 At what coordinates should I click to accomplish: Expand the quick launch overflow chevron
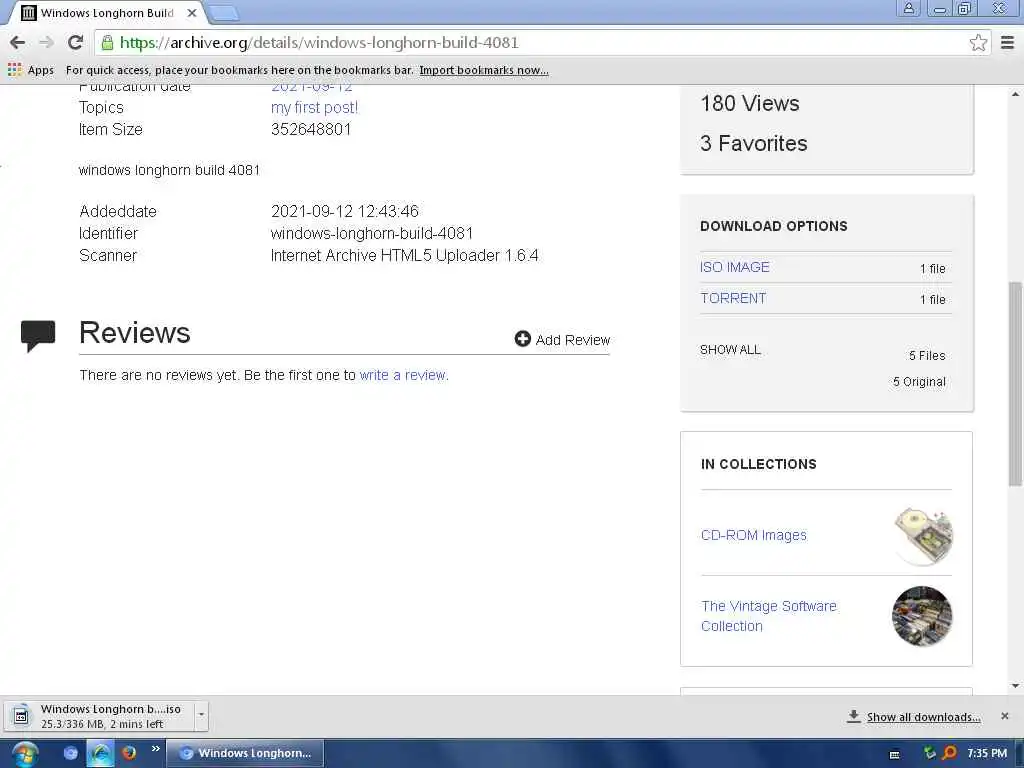155,748
